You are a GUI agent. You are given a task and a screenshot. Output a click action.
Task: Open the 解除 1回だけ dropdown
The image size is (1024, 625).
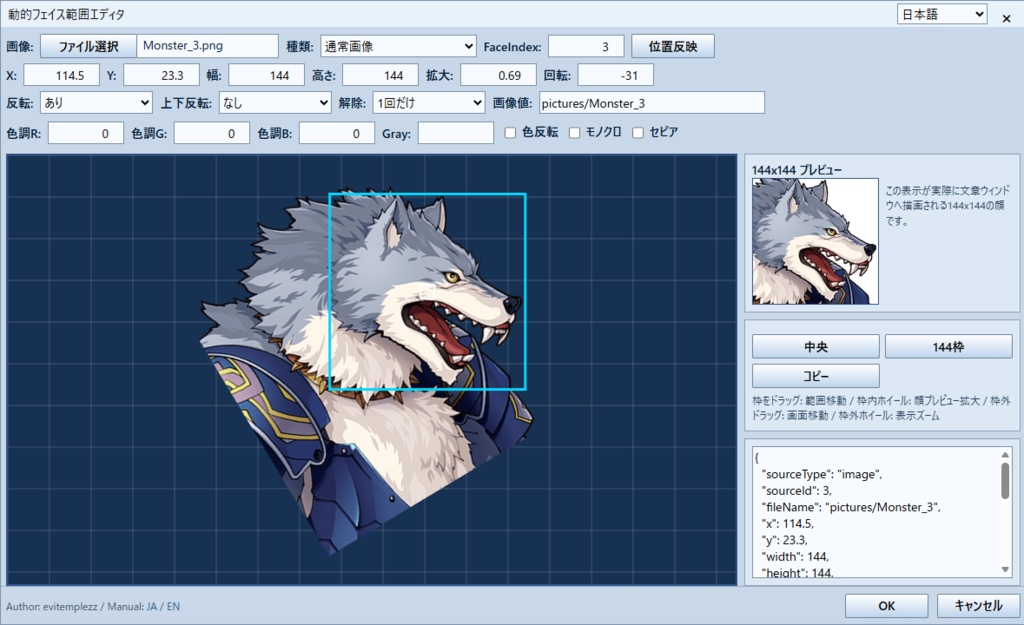click(x=428, y=103)
